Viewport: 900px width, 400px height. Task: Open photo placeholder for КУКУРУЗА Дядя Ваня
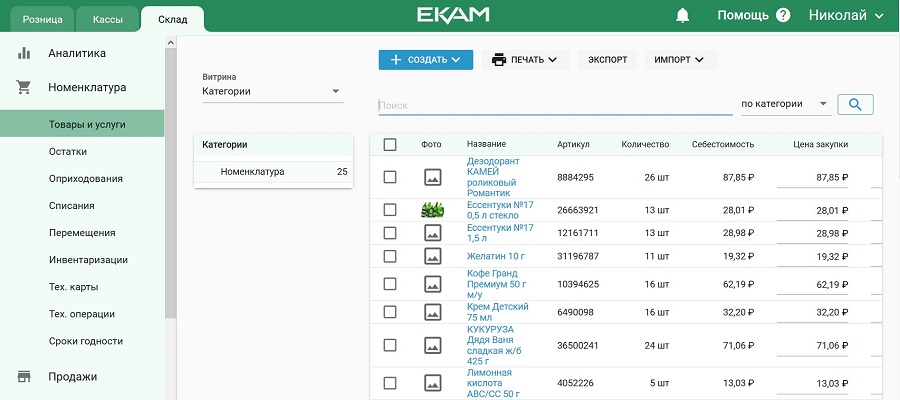point(432,345)
